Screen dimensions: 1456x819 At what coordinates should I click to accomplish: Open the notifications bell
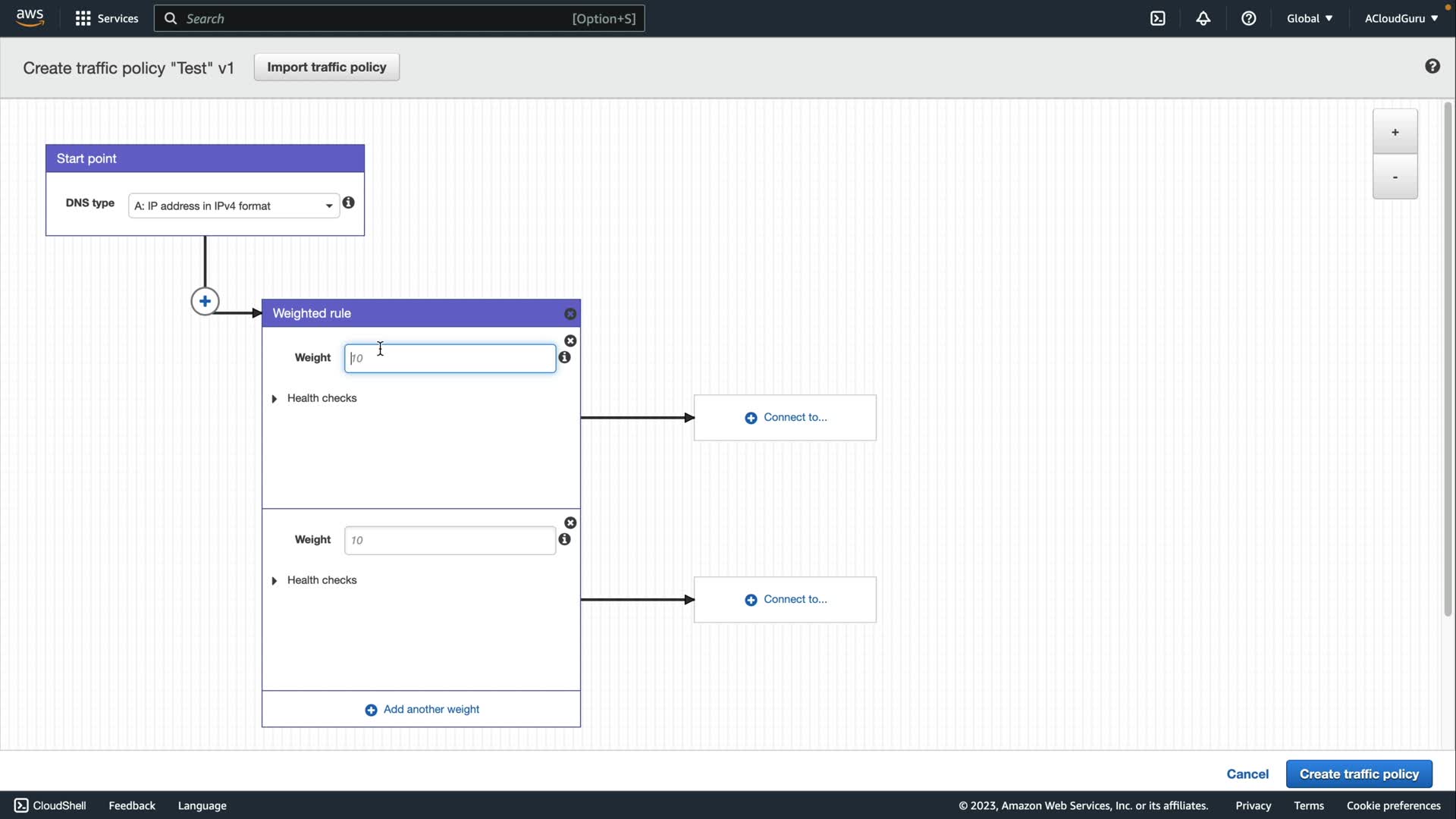point(1203,18)
